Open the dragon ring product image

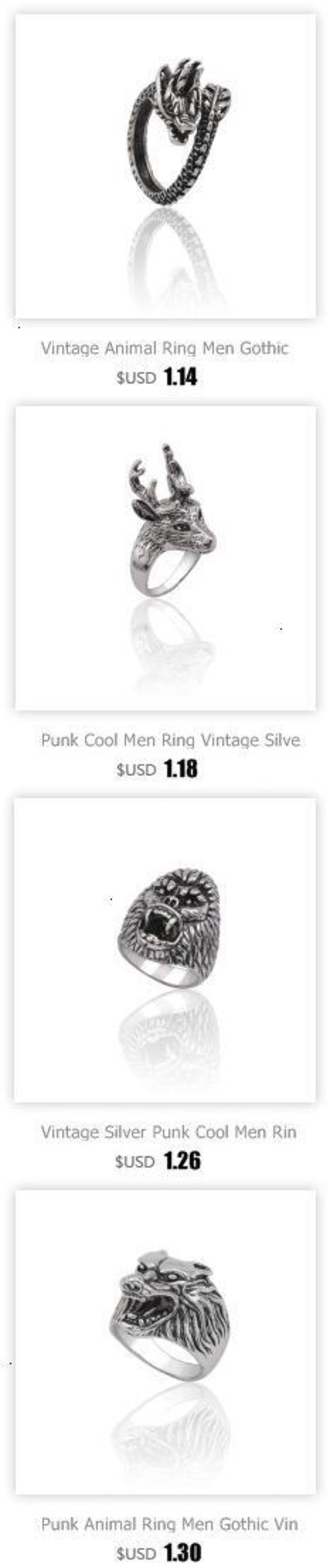165,166
